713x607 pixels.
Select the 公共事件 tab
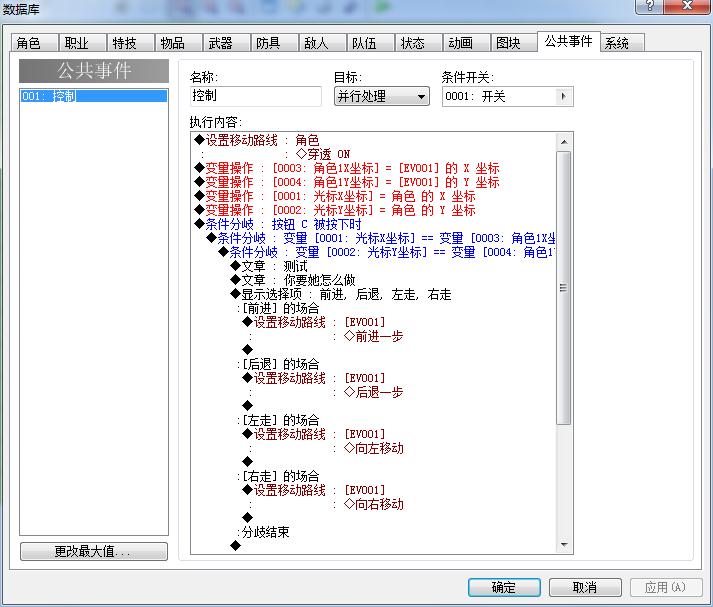click(x=569, y=41)
